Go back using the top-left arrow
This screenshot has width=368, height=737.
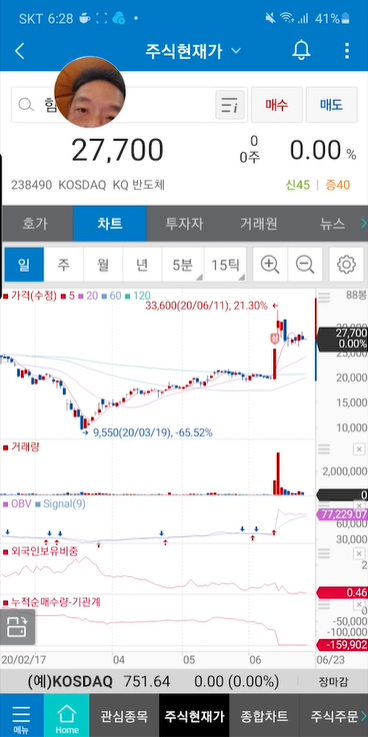point(19,51)
